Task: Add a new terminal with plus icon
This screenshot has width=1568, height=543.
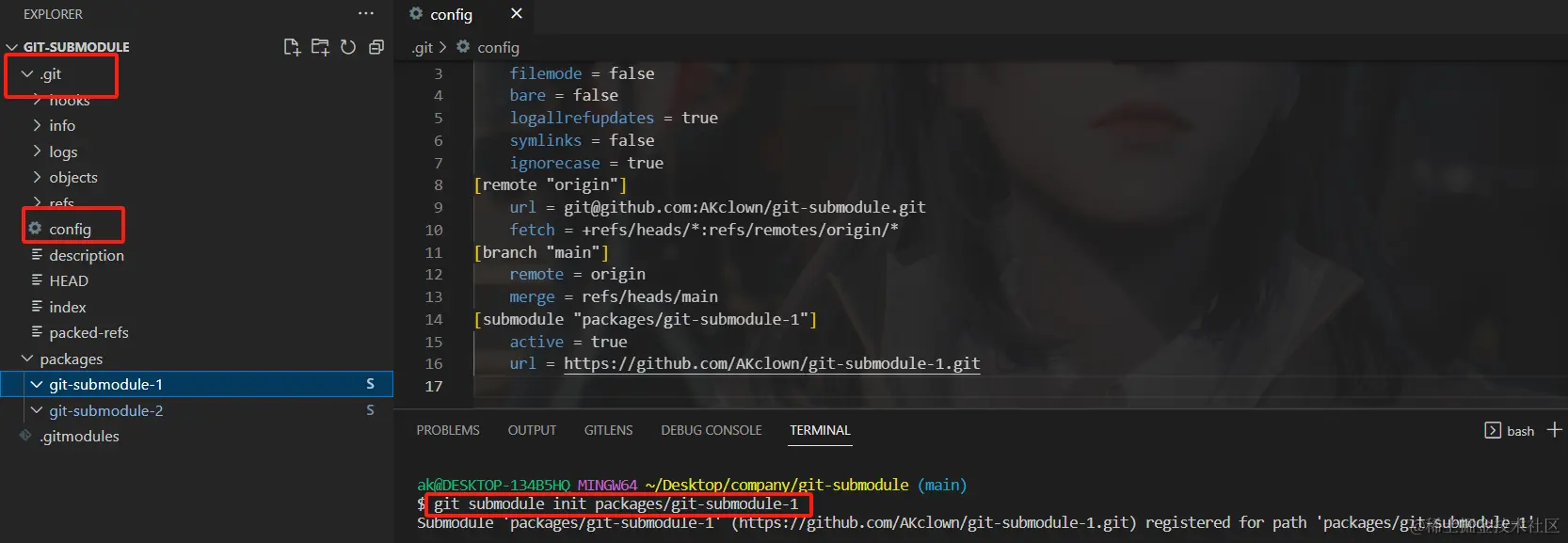Action: point(1554,429)
